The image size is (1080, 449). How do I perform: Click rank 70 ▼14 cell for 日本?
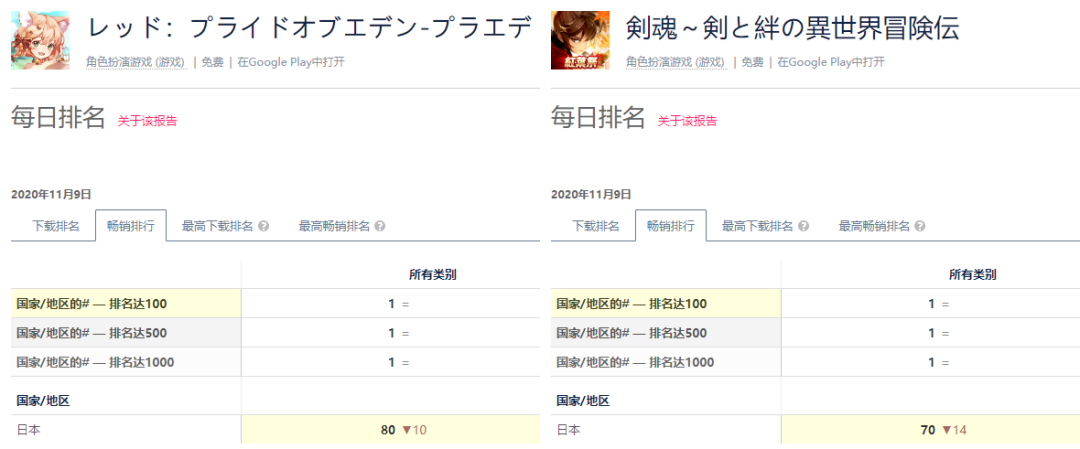pyautogui.click(x=931, y=430)
